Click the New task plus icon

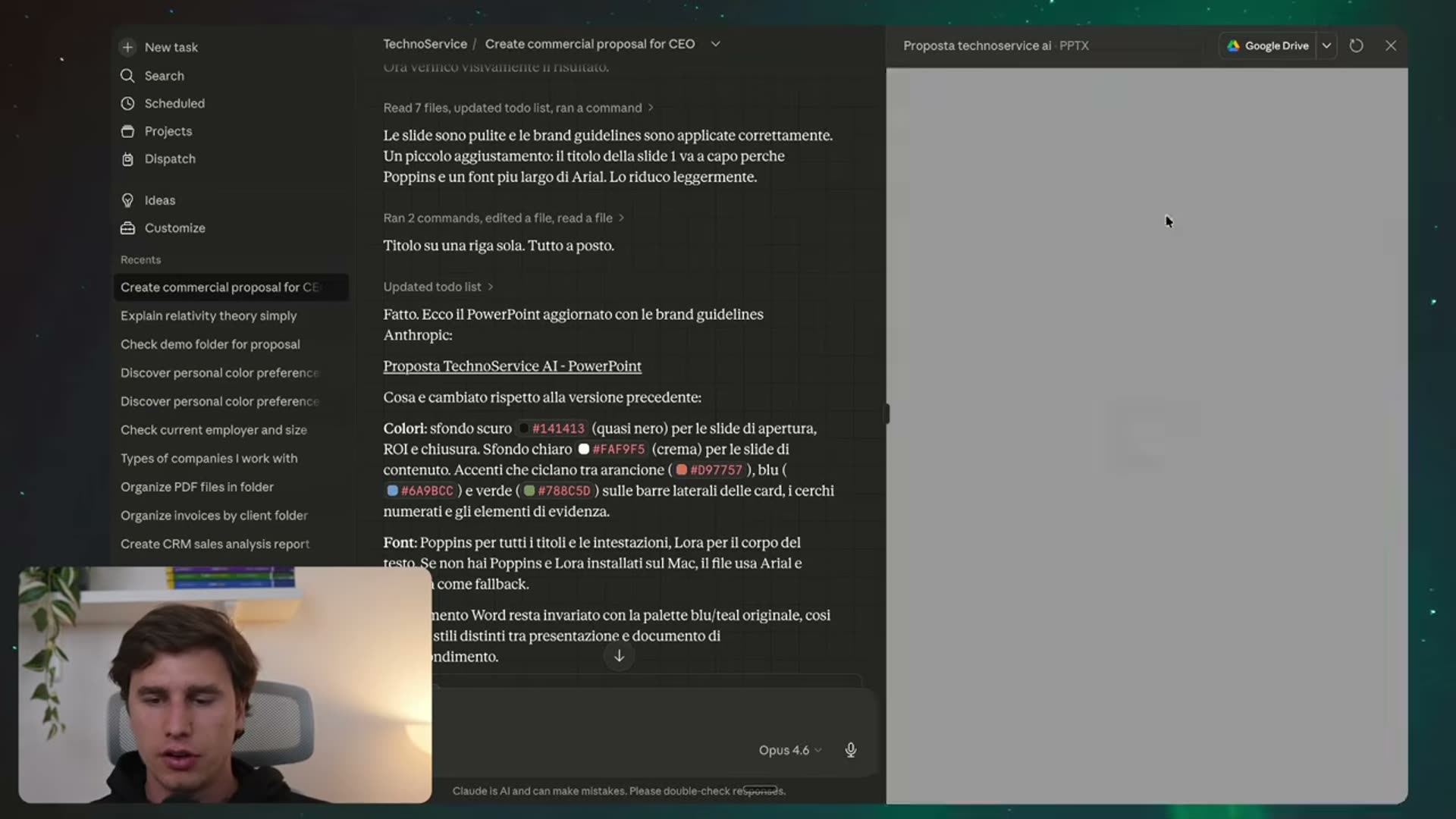tap(127, 47)
